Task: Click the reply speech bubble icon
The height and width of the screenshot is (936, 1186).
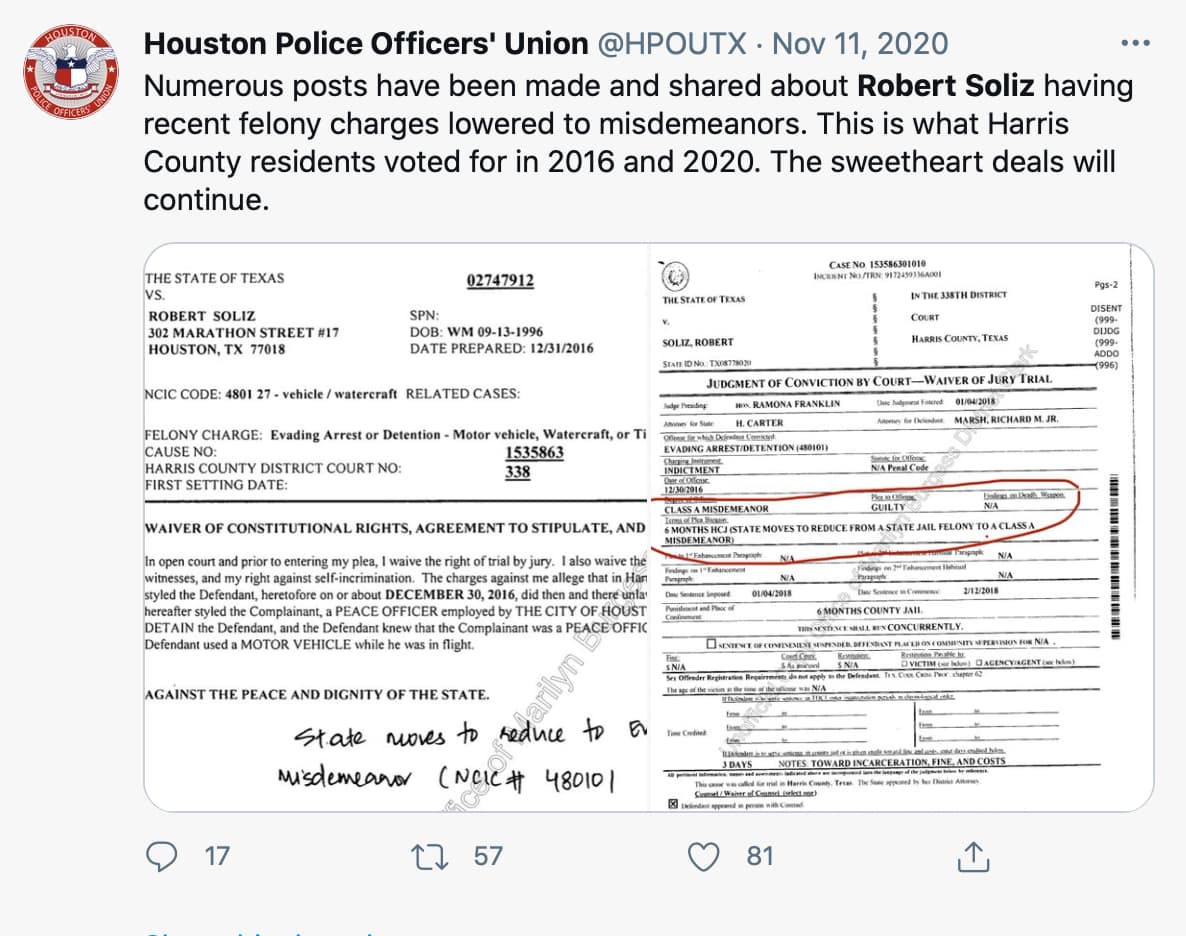Action: [162, 856]
